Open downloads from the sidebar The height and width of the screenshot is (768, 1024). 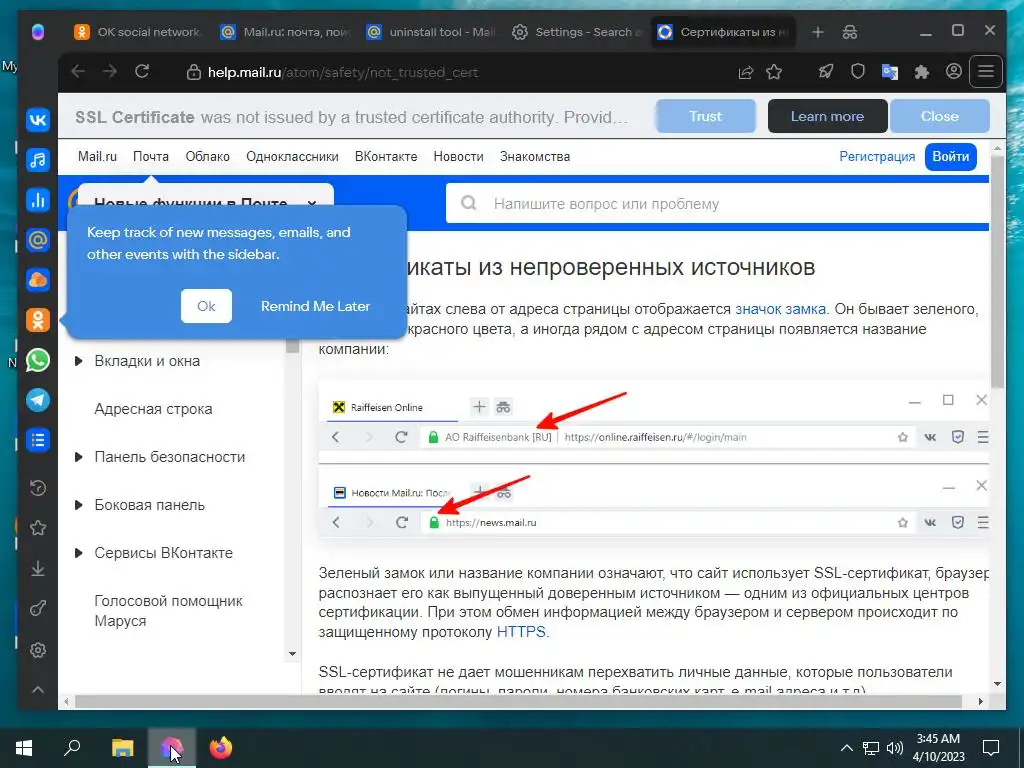pyautogui.click(x=38, y=569)
